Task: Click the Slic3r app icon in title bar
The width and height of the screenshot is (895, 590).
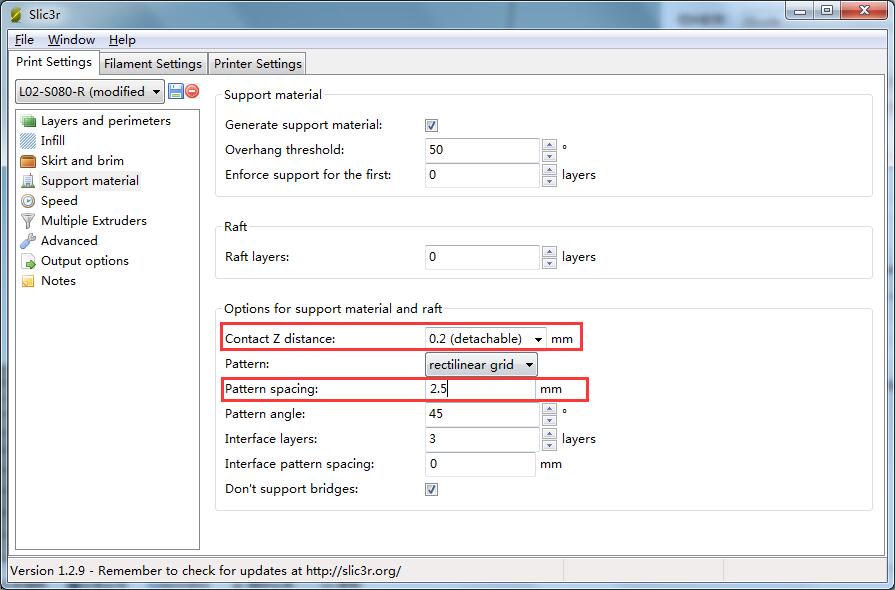Action: (x=16, y=14)
